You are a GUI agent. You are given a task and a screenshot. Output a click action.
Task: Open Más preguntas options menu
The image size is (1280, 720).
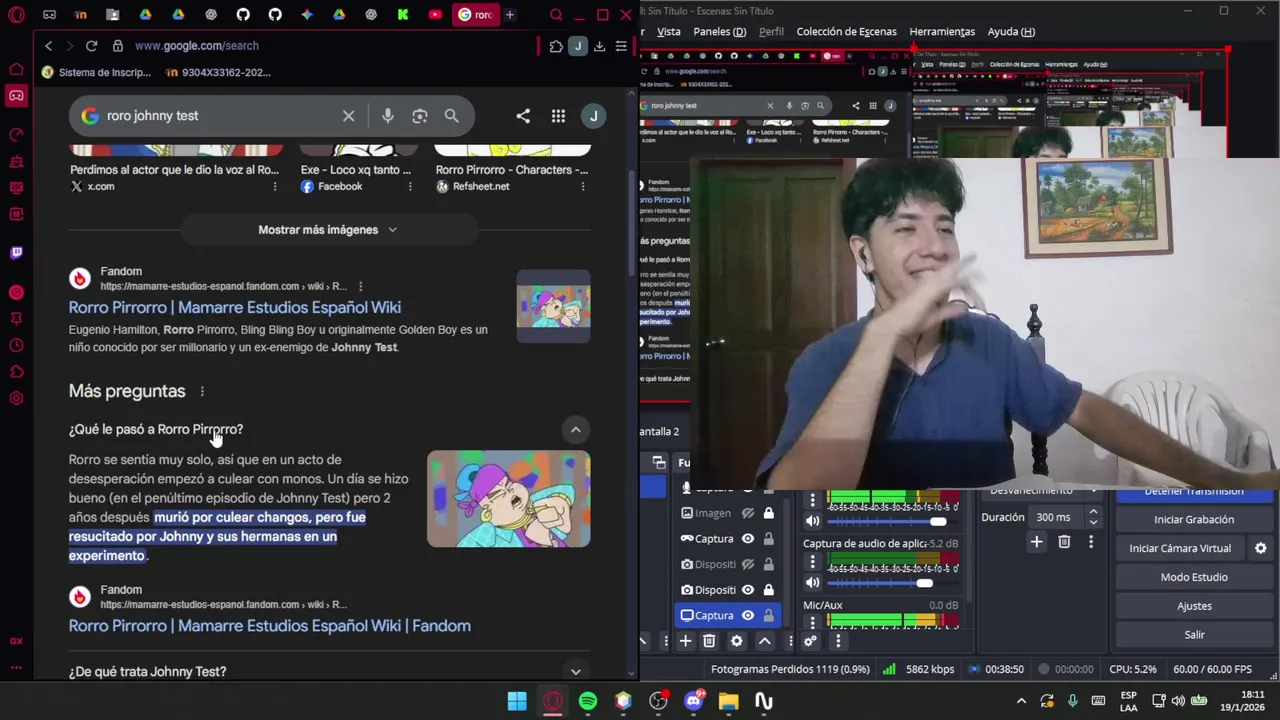202,392
